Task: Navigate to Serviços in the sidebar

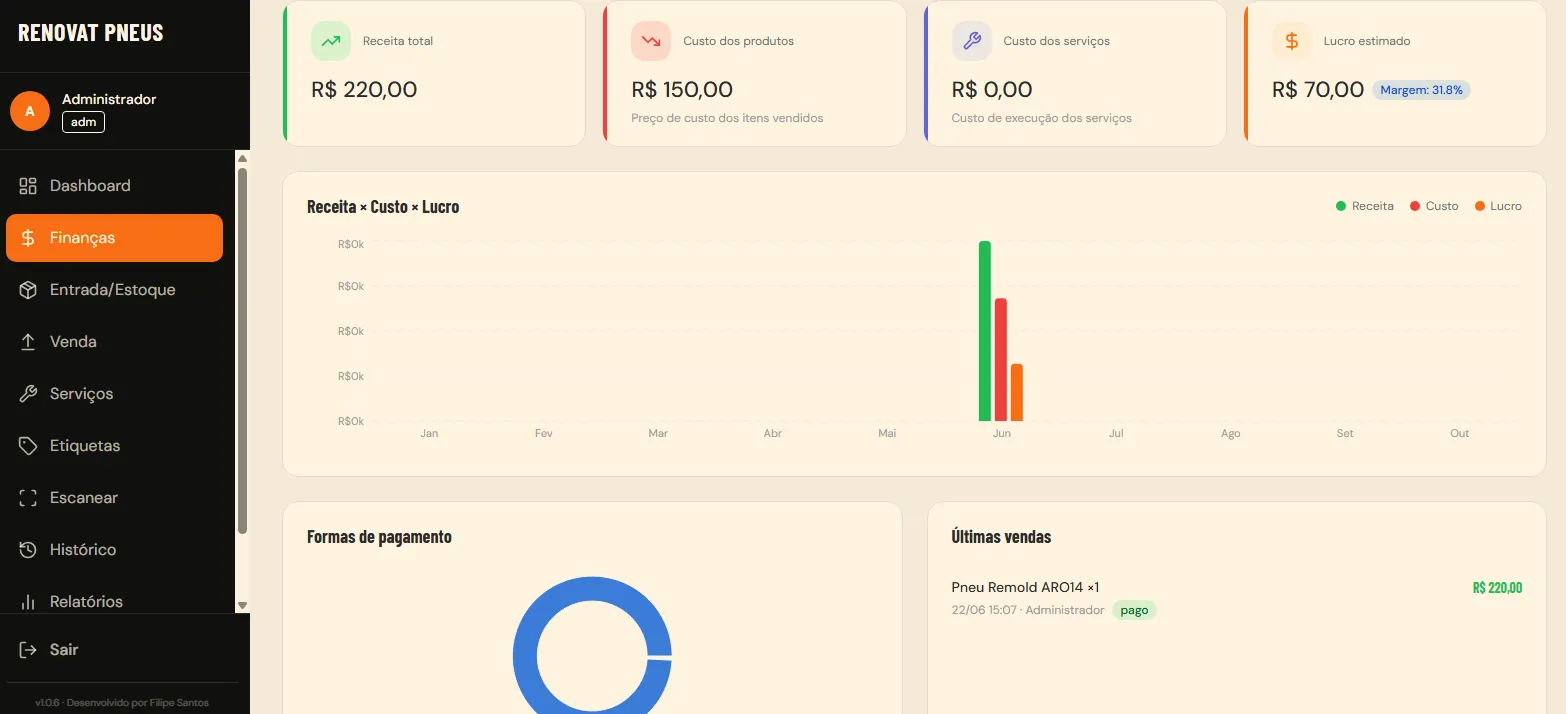Action: click(114, 394)
